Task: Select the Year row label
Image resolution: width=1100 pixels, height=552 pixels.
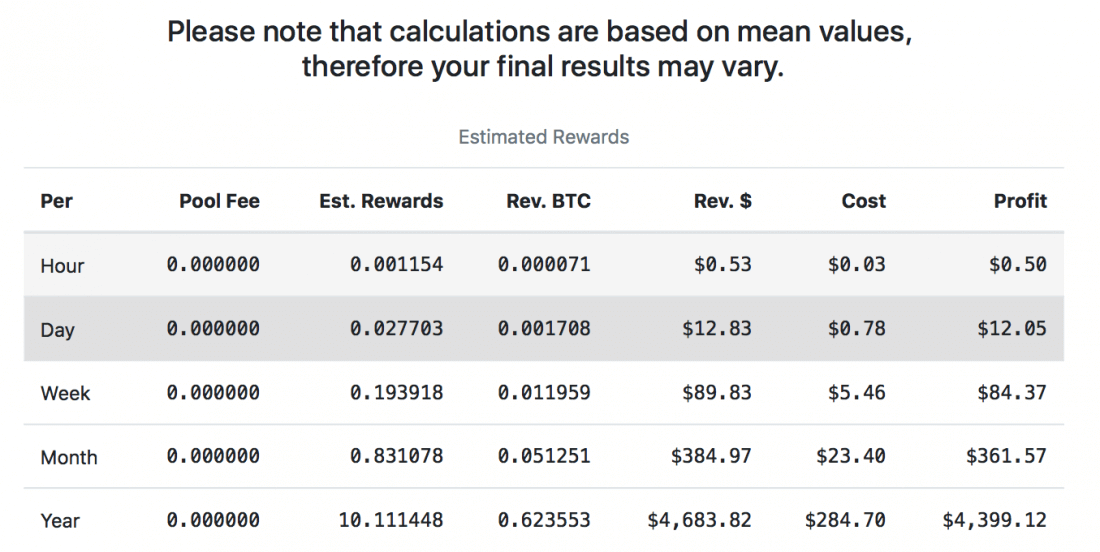Action: 60,521
